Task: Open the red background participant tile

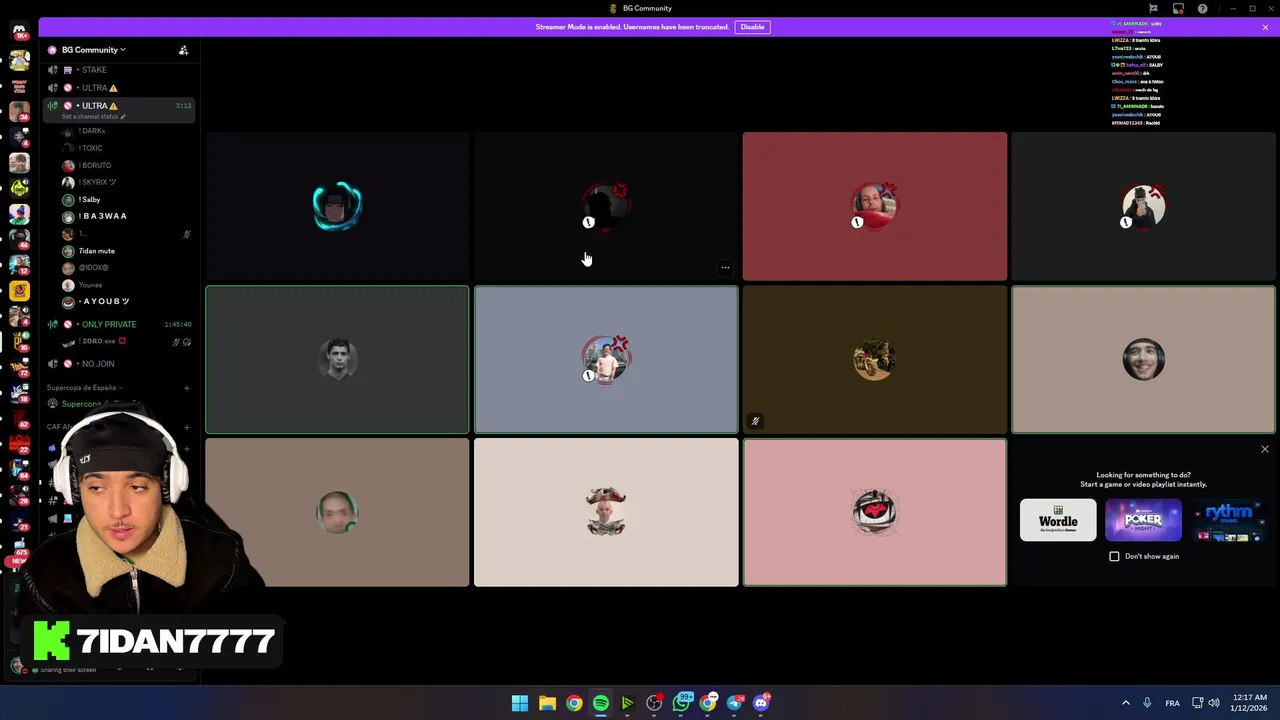Action: pyautogui.click(x=875, y=206)
